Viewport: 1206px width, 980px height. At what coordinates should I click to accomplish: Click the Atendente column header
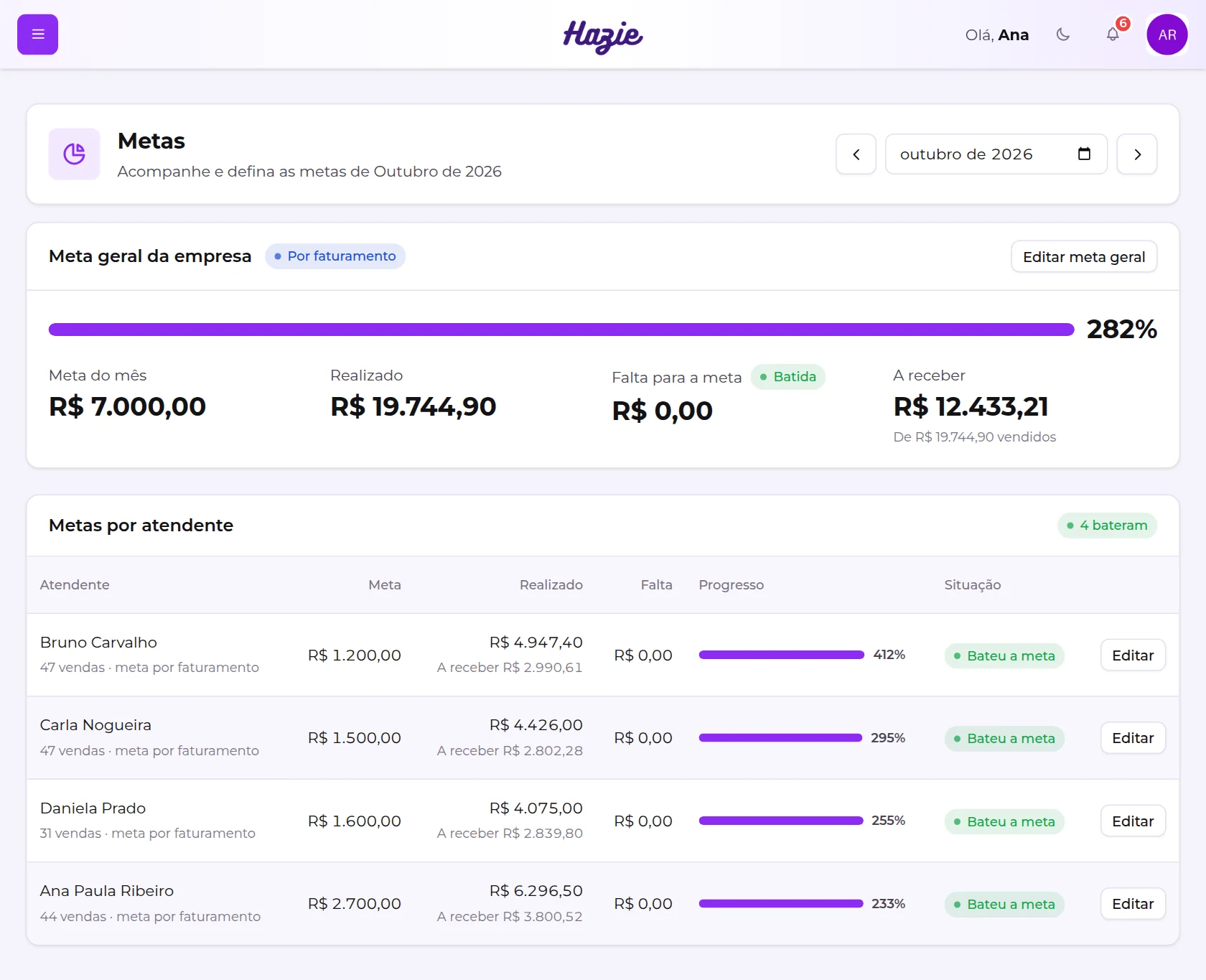point(75,585)
